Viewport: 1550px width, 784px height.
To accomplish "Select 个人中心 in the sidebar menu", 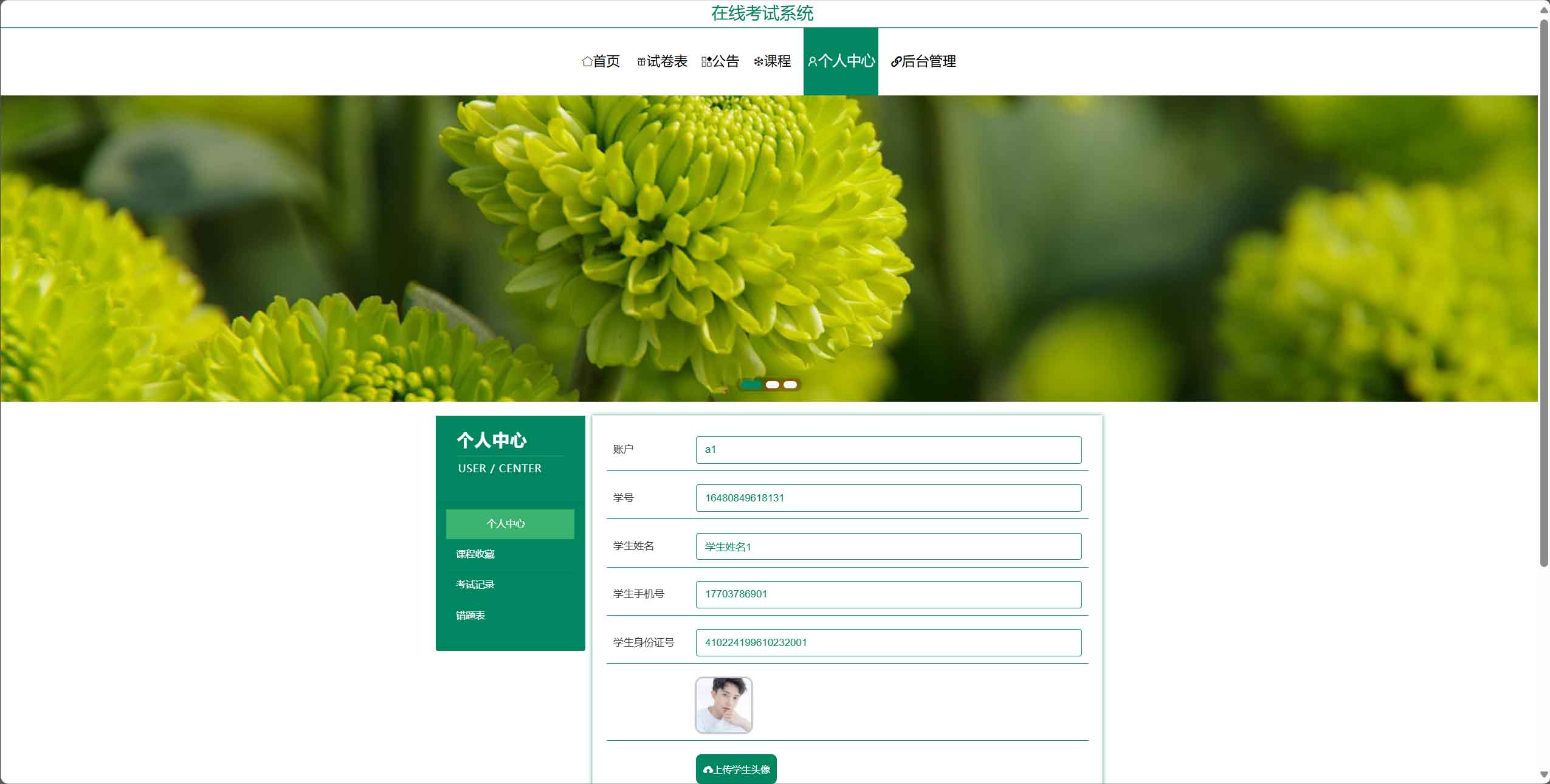I will pos(510,524).
